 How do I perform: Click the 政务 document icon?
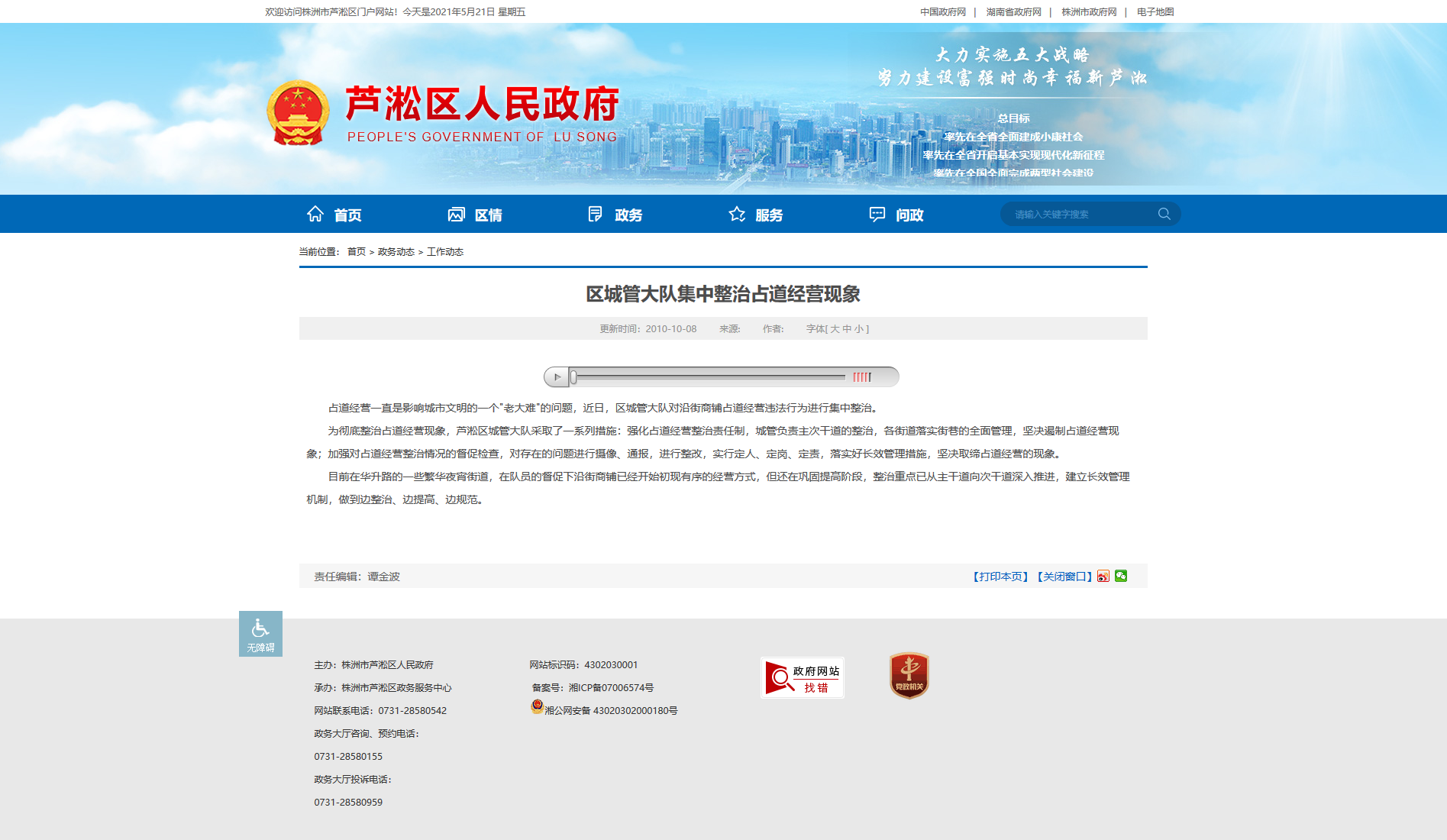coord(596,214)
